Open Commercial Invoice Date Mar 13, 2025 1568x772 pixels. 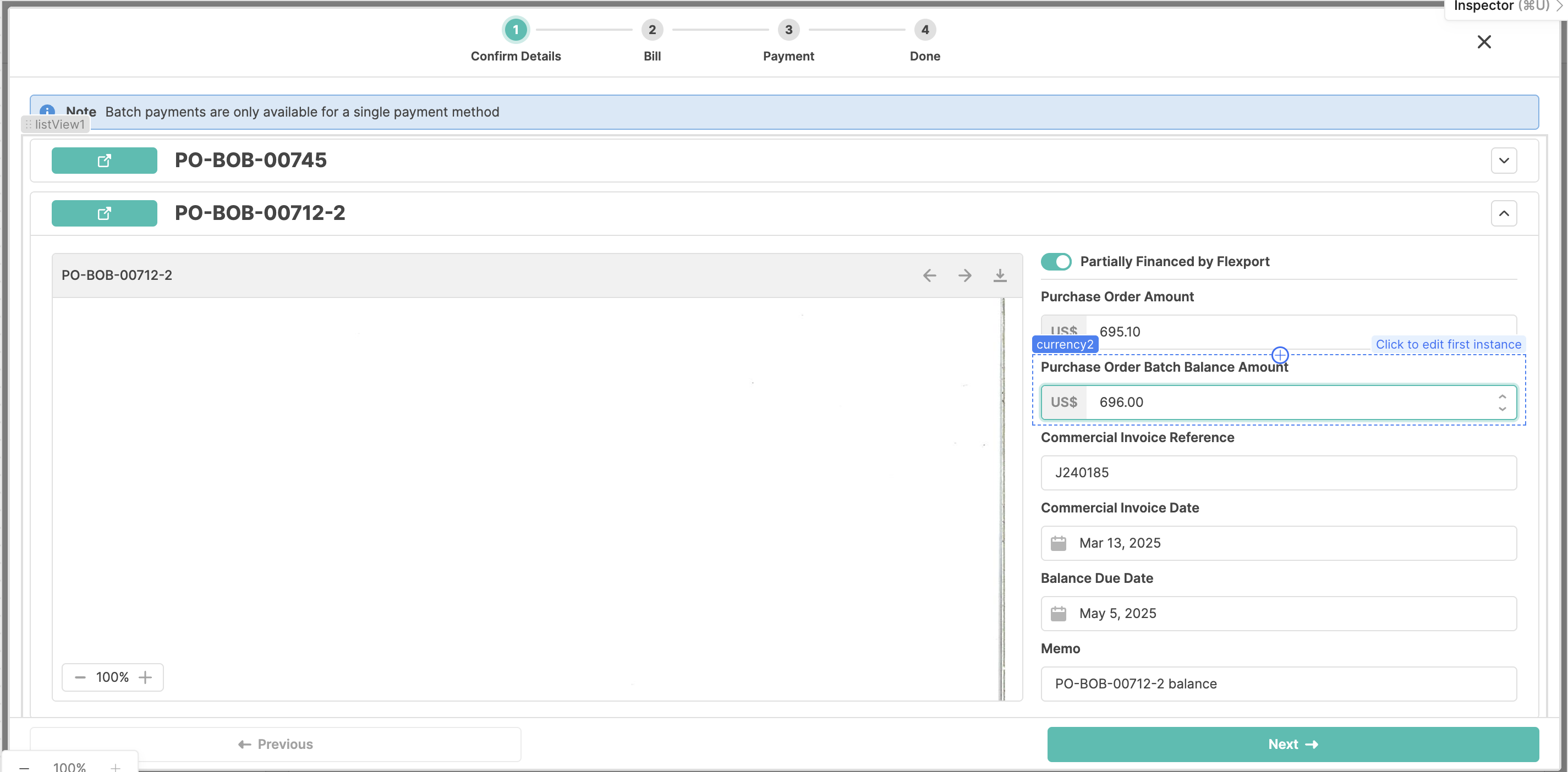1278,543
